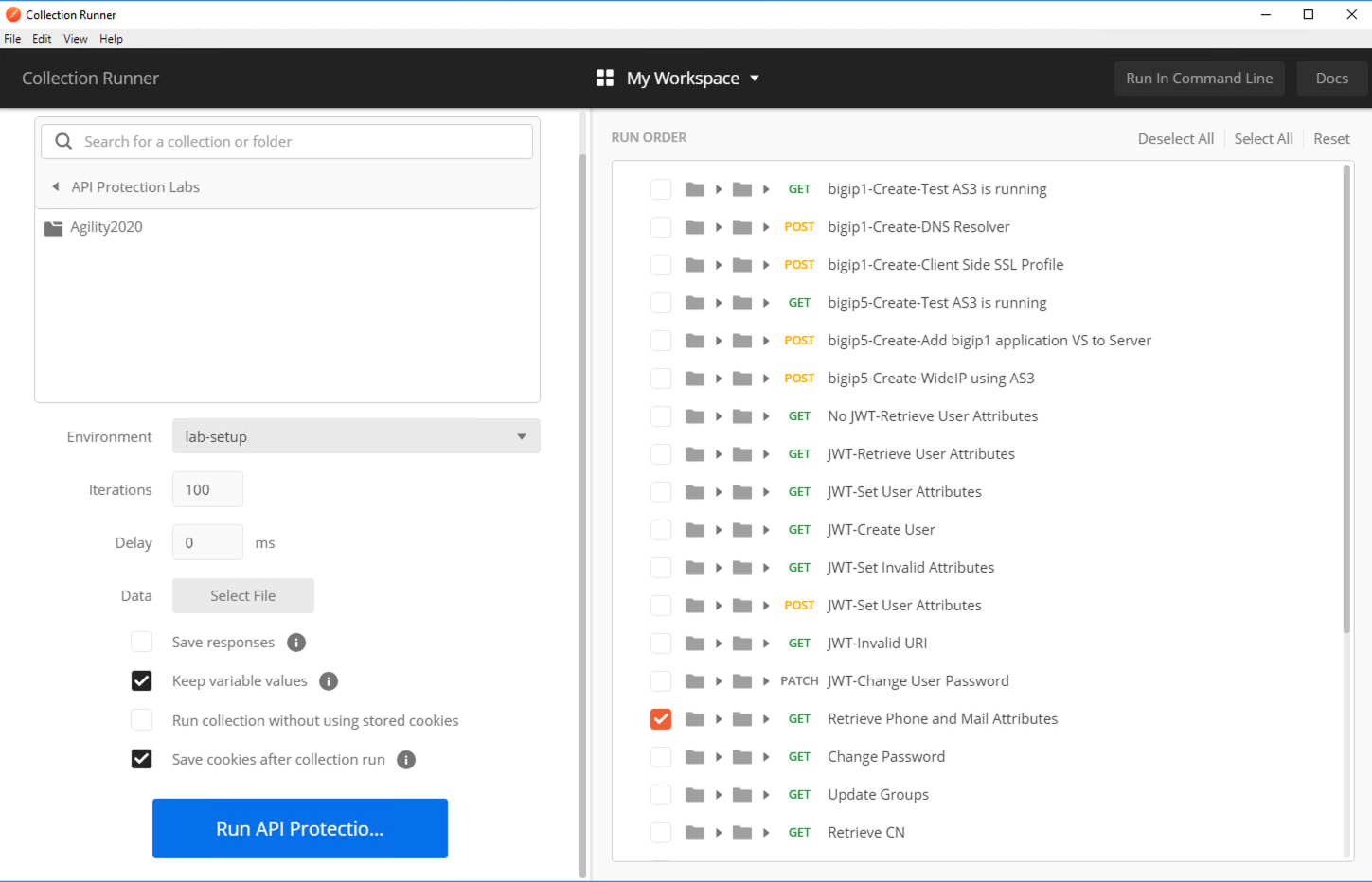
Task: Click the info icon next to Save responses
Action: [296, 643]
